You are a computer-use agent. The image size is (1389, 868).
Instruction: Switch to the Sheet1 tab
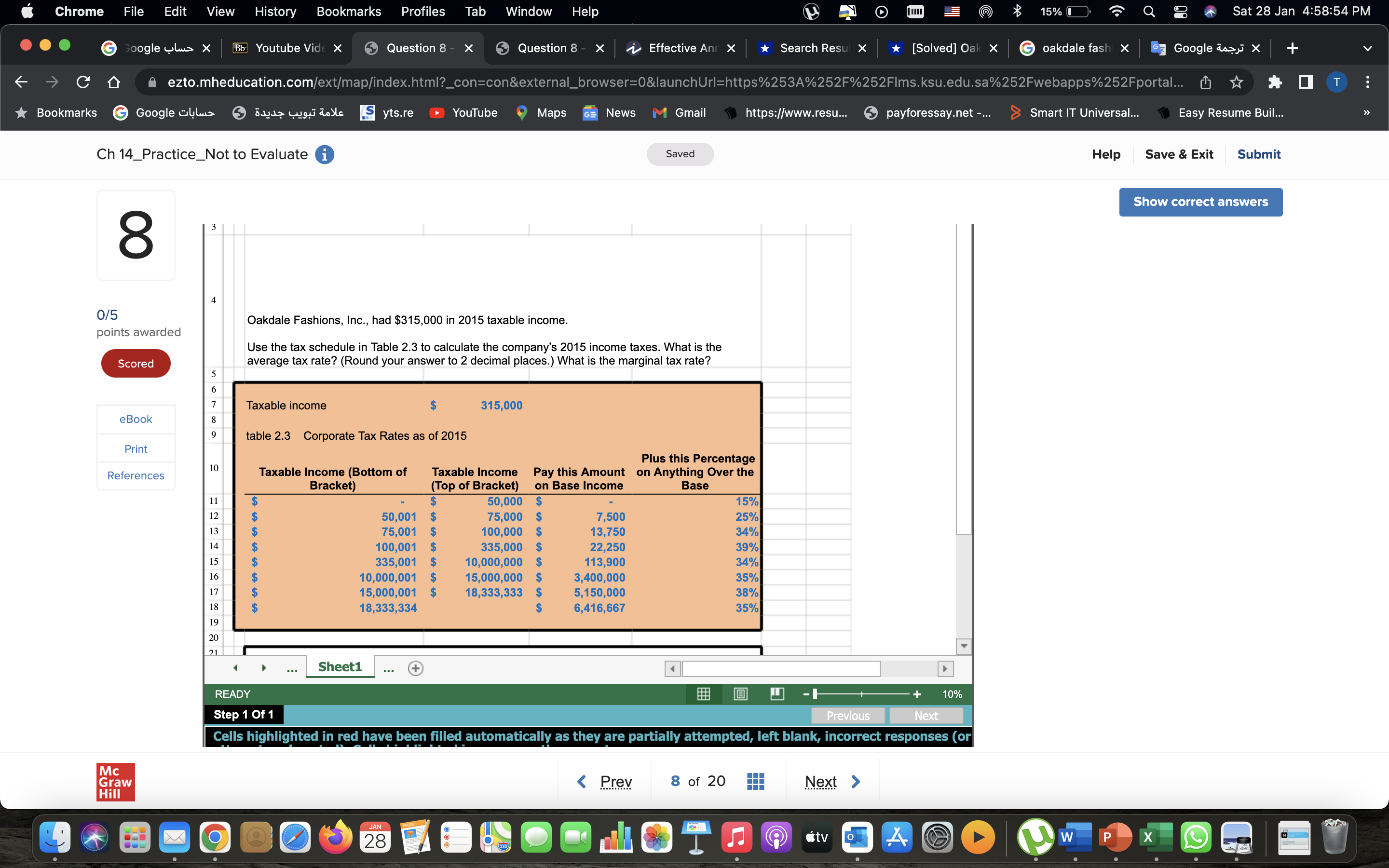pyautogui.click(x=340, y=666)
